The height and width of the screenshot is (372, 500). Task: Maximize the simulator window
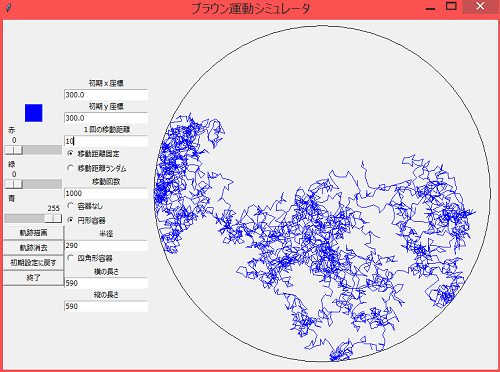pos(451,6)
